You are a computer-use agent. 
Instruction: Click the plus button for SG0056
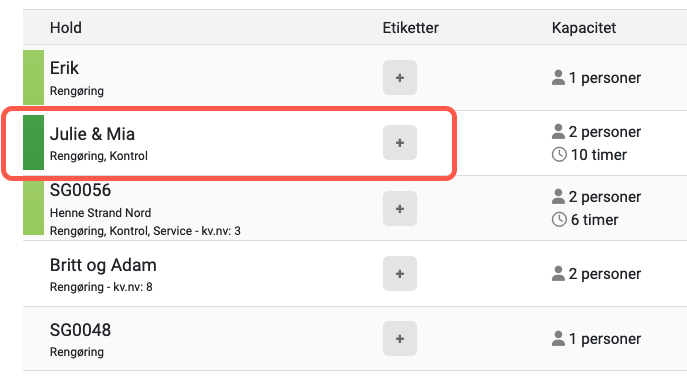click(400, 208)
